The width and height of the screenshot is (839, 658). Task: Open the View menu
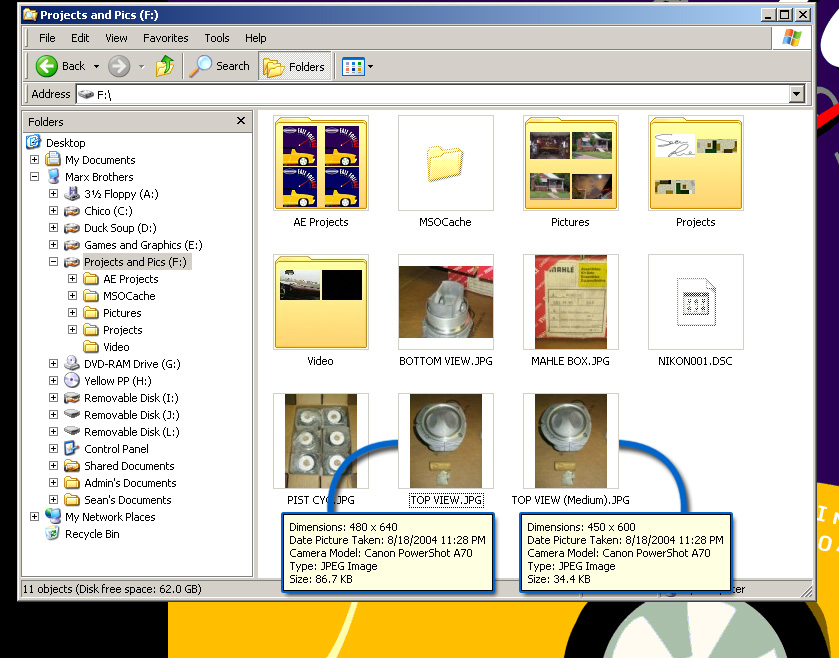(116, 38)
